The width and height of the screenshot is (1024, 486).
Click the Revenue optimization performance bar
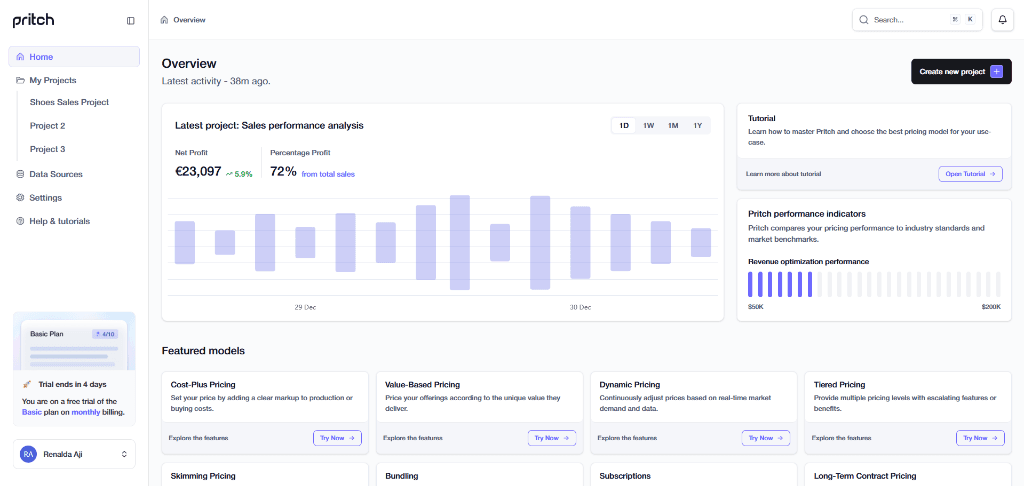click(874, 285)
